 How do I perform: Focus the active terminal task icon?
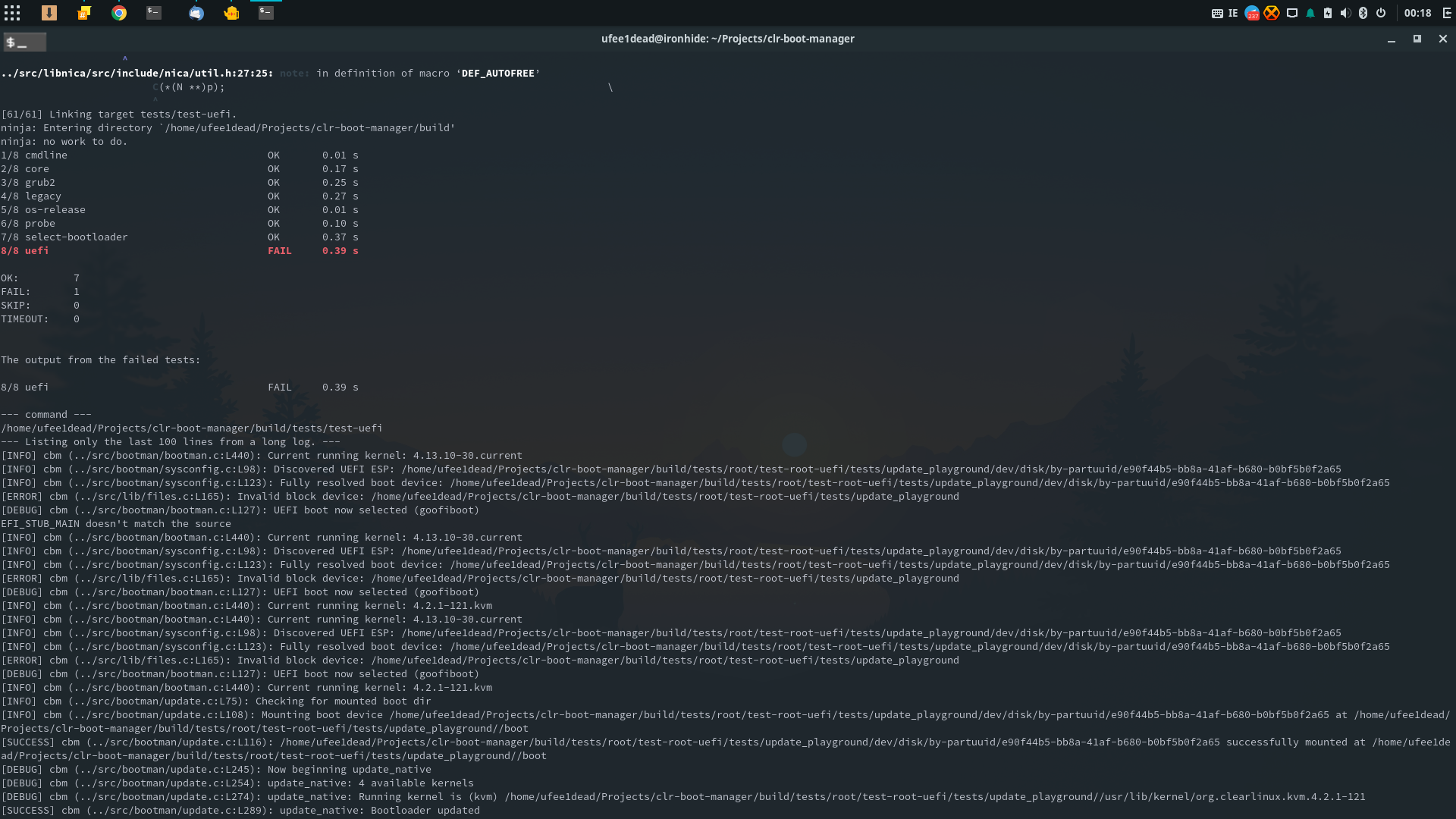(266, 13)
